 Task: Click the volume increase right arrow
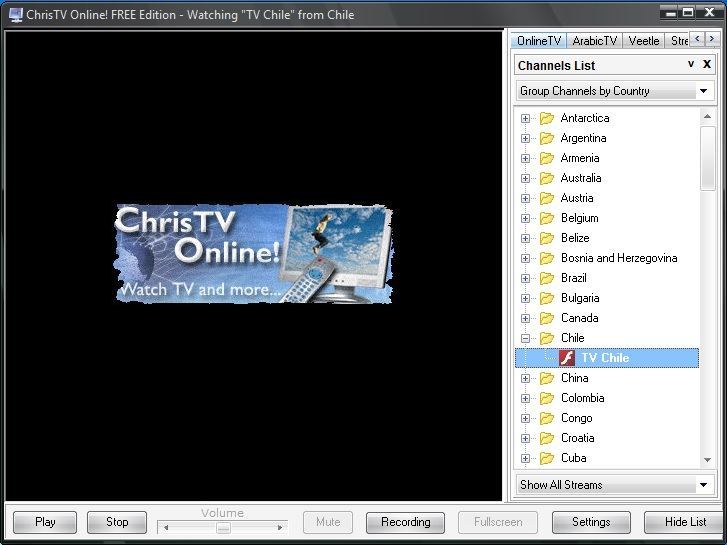point(280,528)
